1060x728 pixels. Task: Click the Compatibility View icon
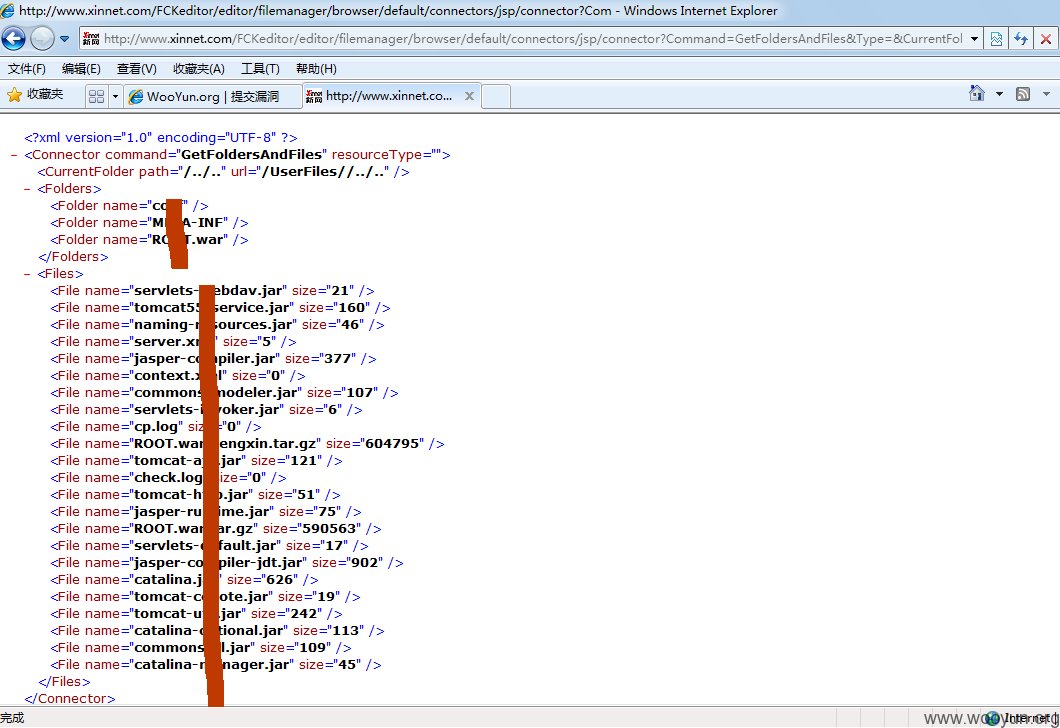(x=996, y=39)
